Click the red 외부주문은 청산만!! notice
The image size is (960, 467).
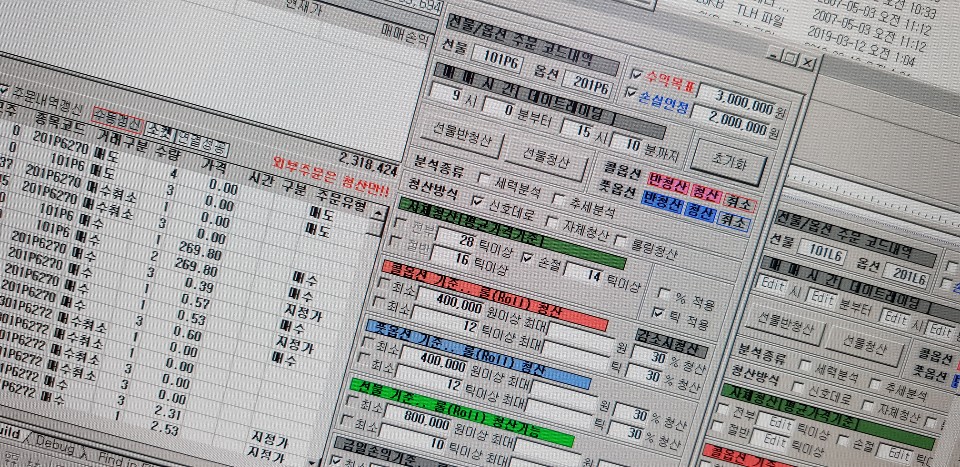331,177
